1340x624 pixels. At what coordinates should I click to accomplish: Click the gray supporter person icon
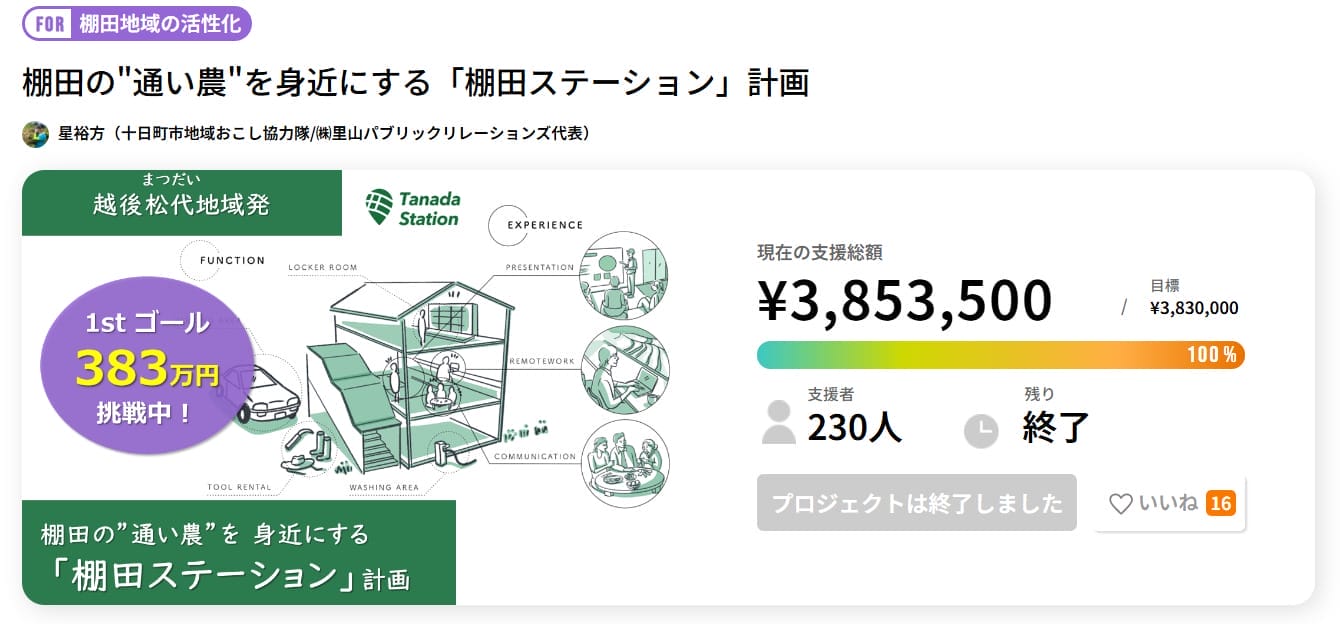(x=778, y=422)
